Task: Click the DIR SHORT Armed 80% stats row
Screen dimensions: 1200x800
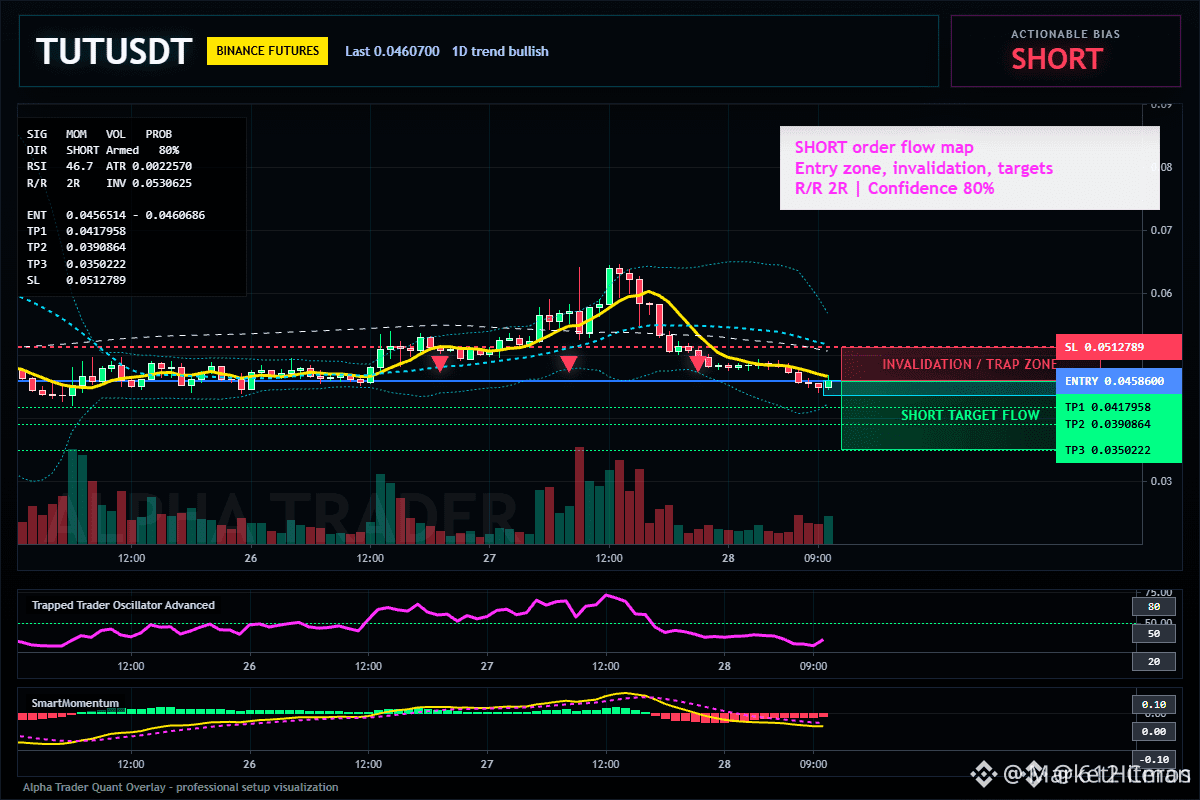Action: pyautogui.click(x=103, y=149)
